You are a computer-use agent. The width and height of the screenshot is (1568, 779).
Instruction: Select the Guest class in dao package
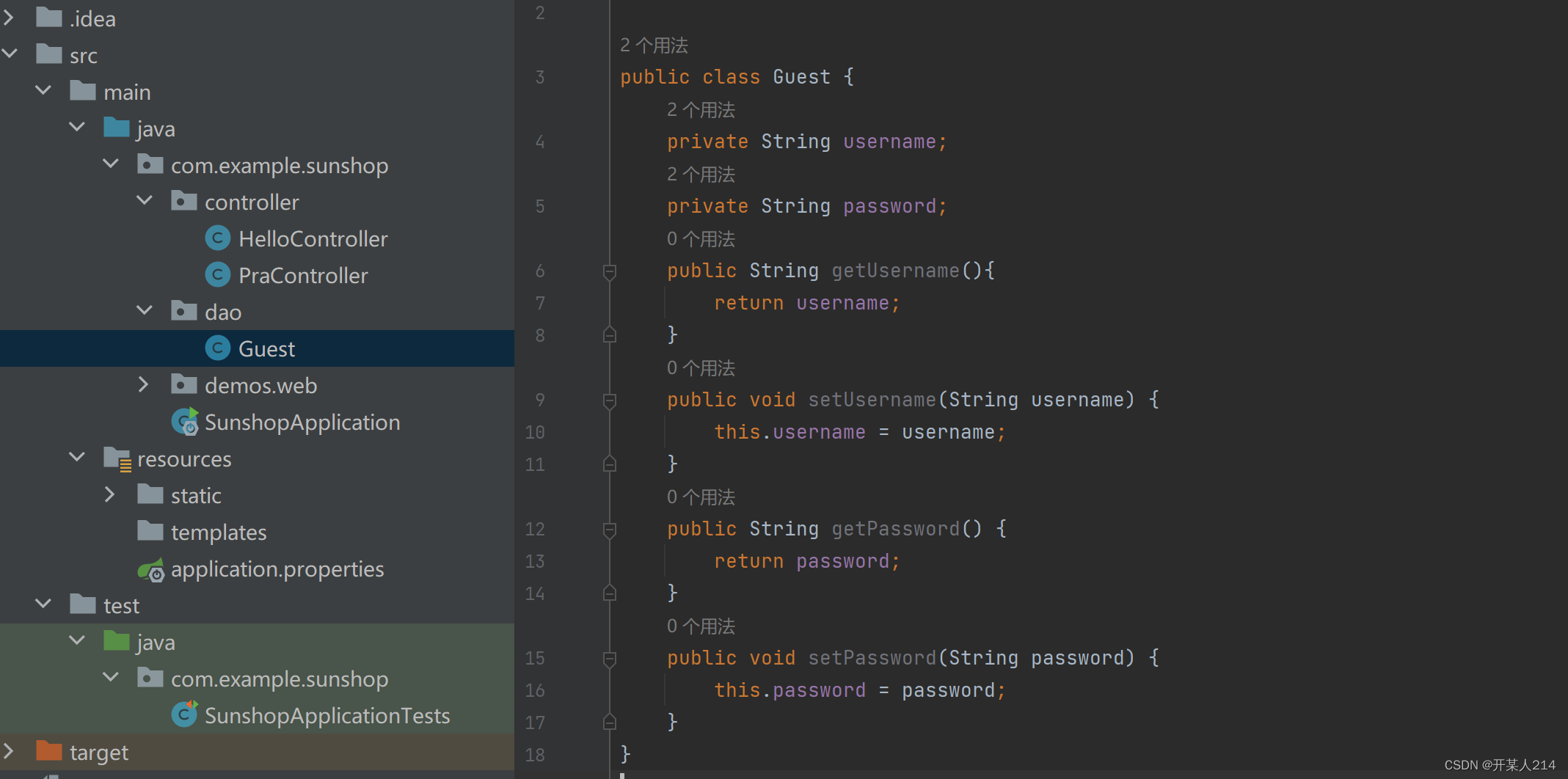click(266, 348)
